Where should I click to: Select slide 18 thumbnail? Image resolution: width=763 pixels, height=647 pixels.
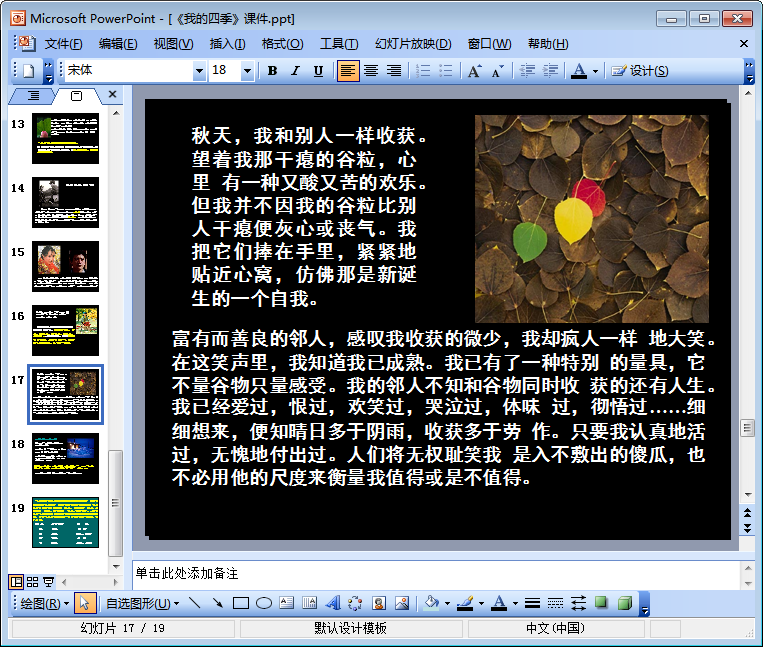point(65,457)
